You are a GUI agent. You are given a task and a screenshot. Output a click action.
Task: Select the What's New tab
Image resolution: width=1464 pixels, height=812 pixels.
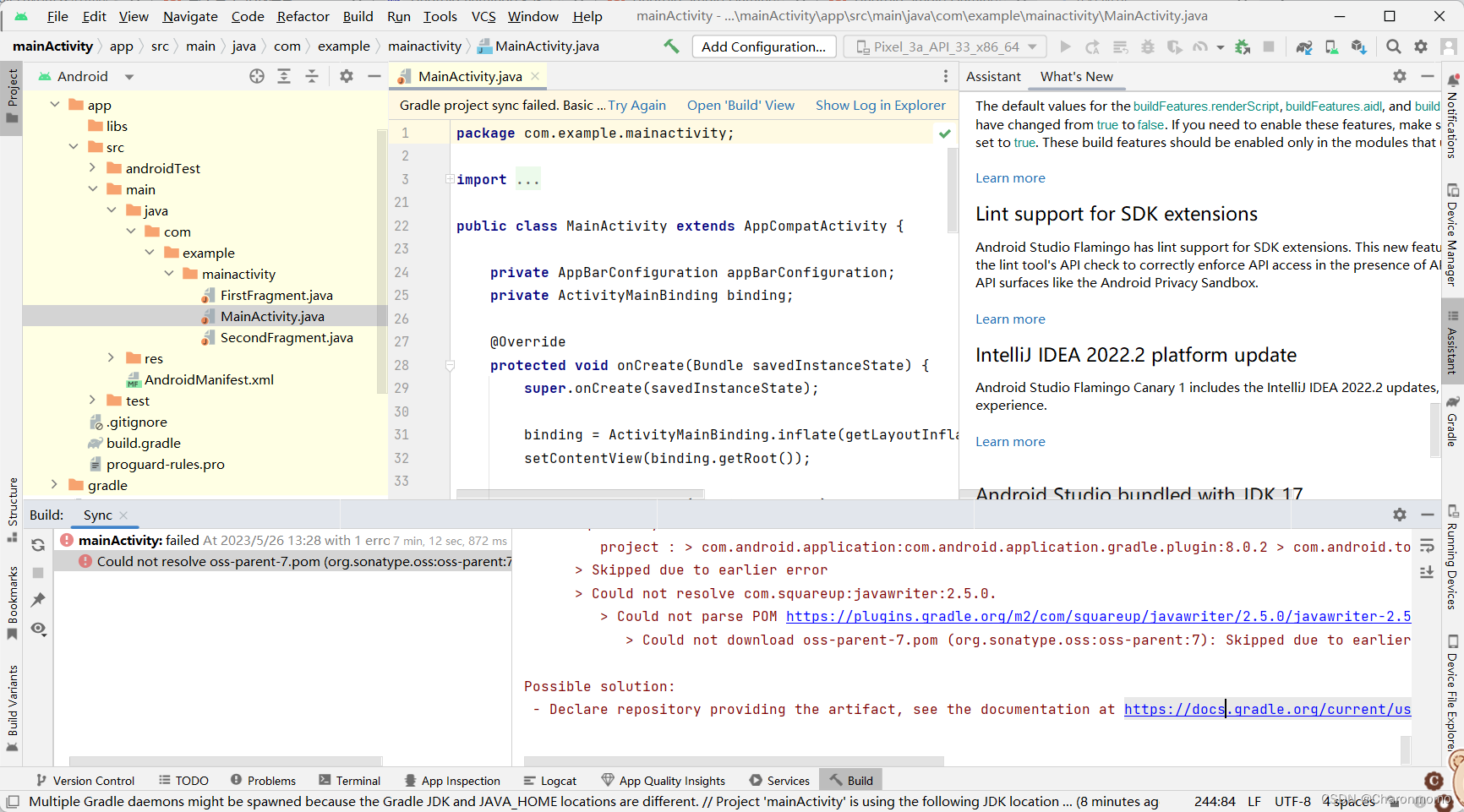pyautogui.click(x=1076, y=76)
